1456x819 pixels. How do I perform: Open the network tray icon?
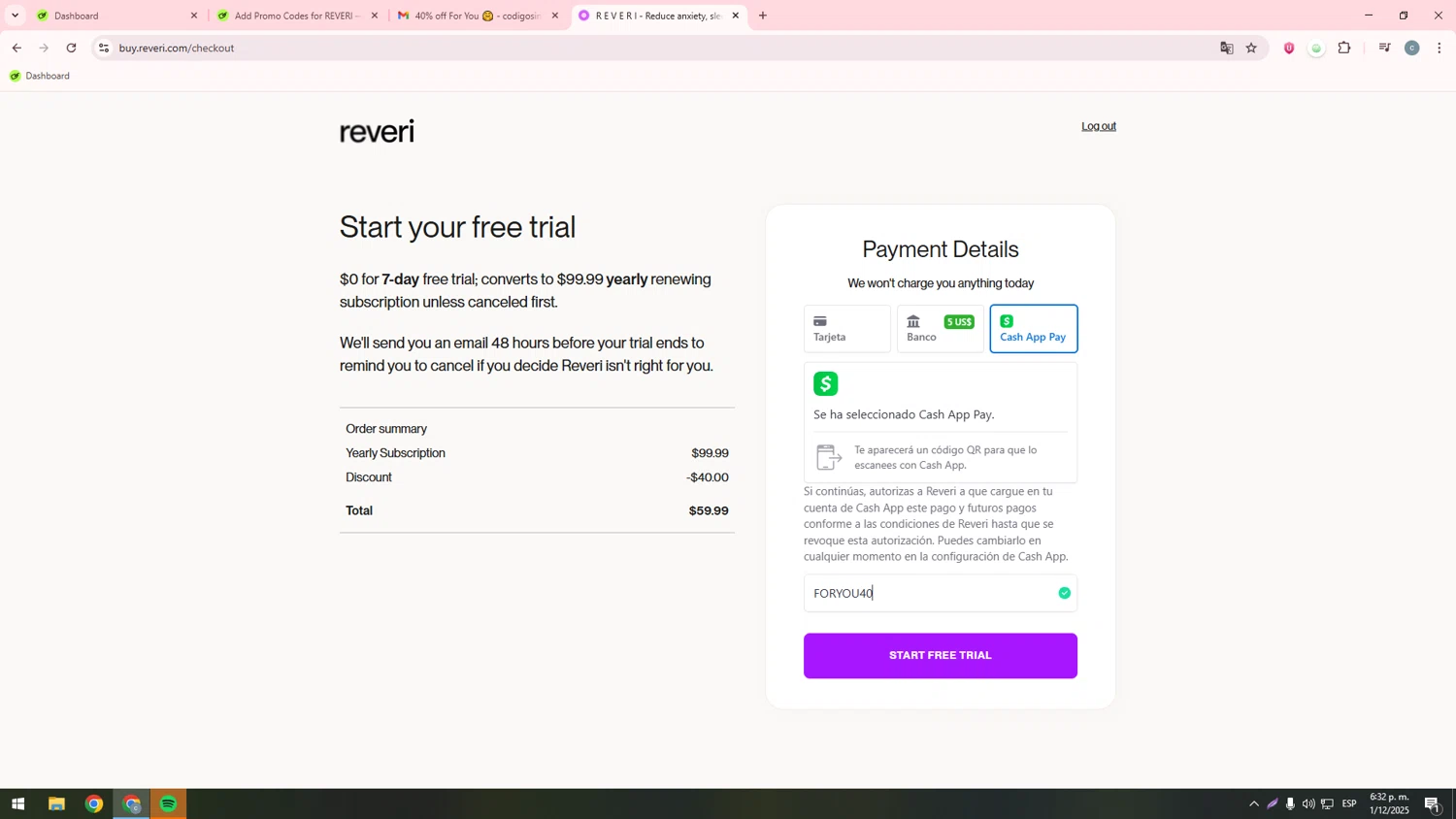coord(1327,803)
